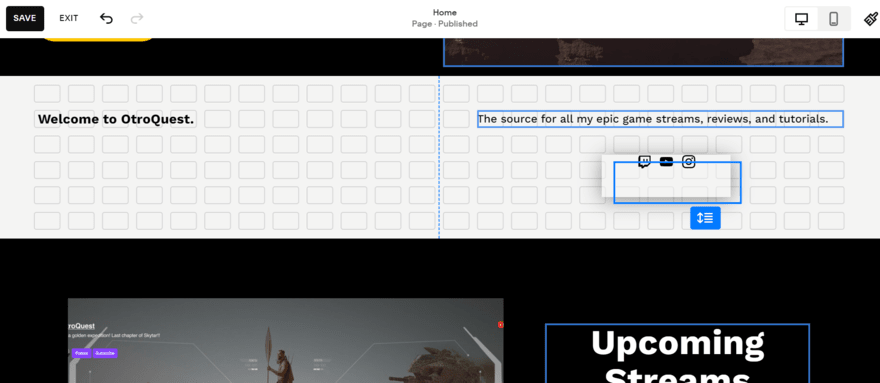Image resolution: width=880 pixels, height=383 pixels.
Task: Select the "Upcoming Streams" heading block
Action: tap(677, 353)
